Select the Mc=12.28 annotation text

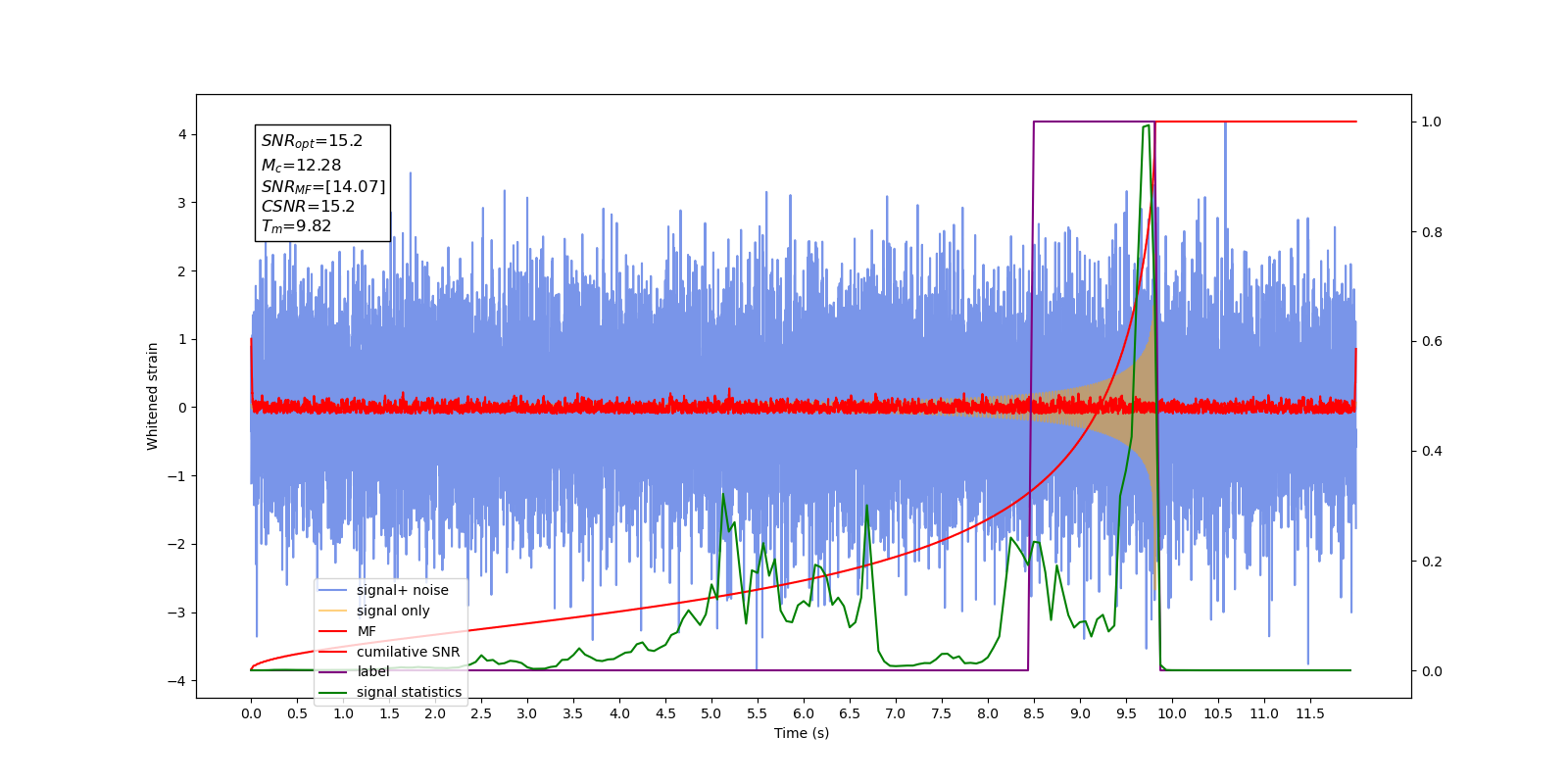(x=301, y=165)
